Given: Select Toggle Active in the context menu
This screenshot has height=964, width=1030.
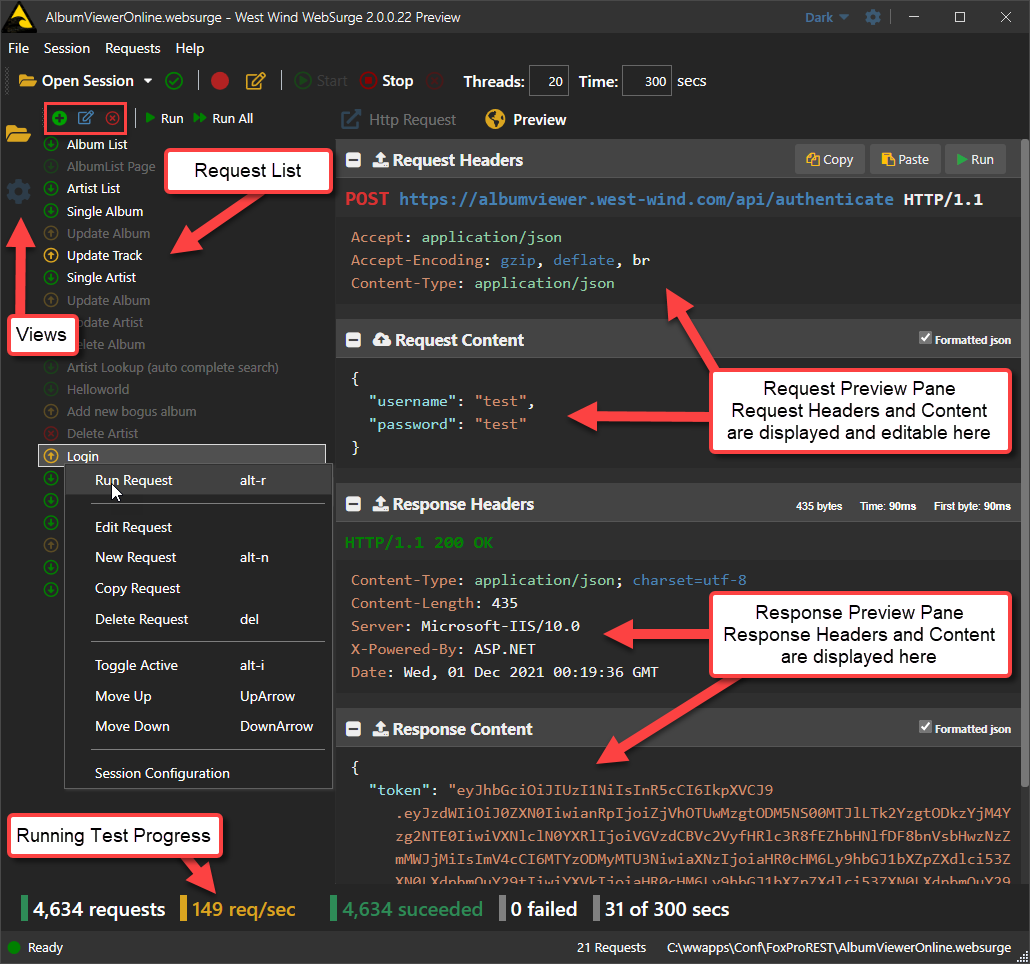Looking at the screenshot, I should coord(198,665).
